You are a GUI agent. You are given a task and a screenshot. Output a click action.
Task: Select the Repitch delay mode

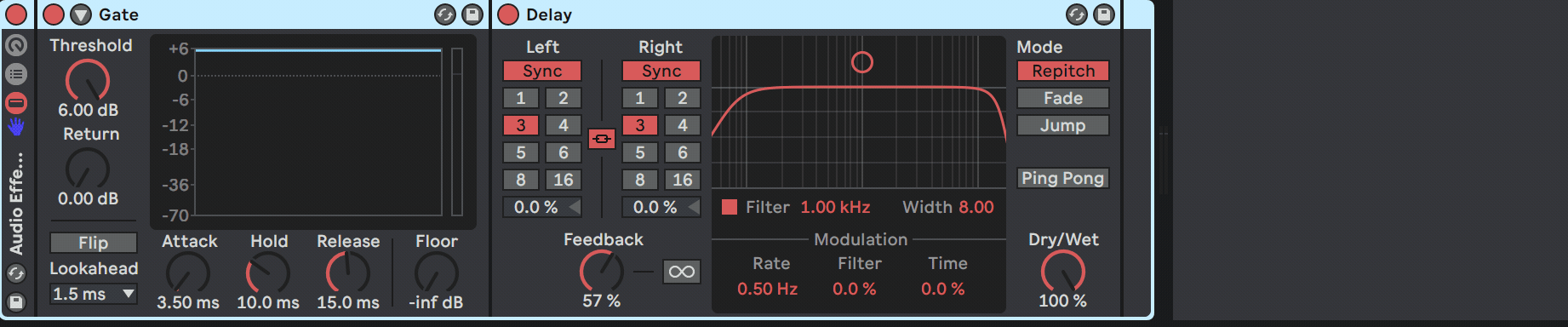pos(1063,71)
